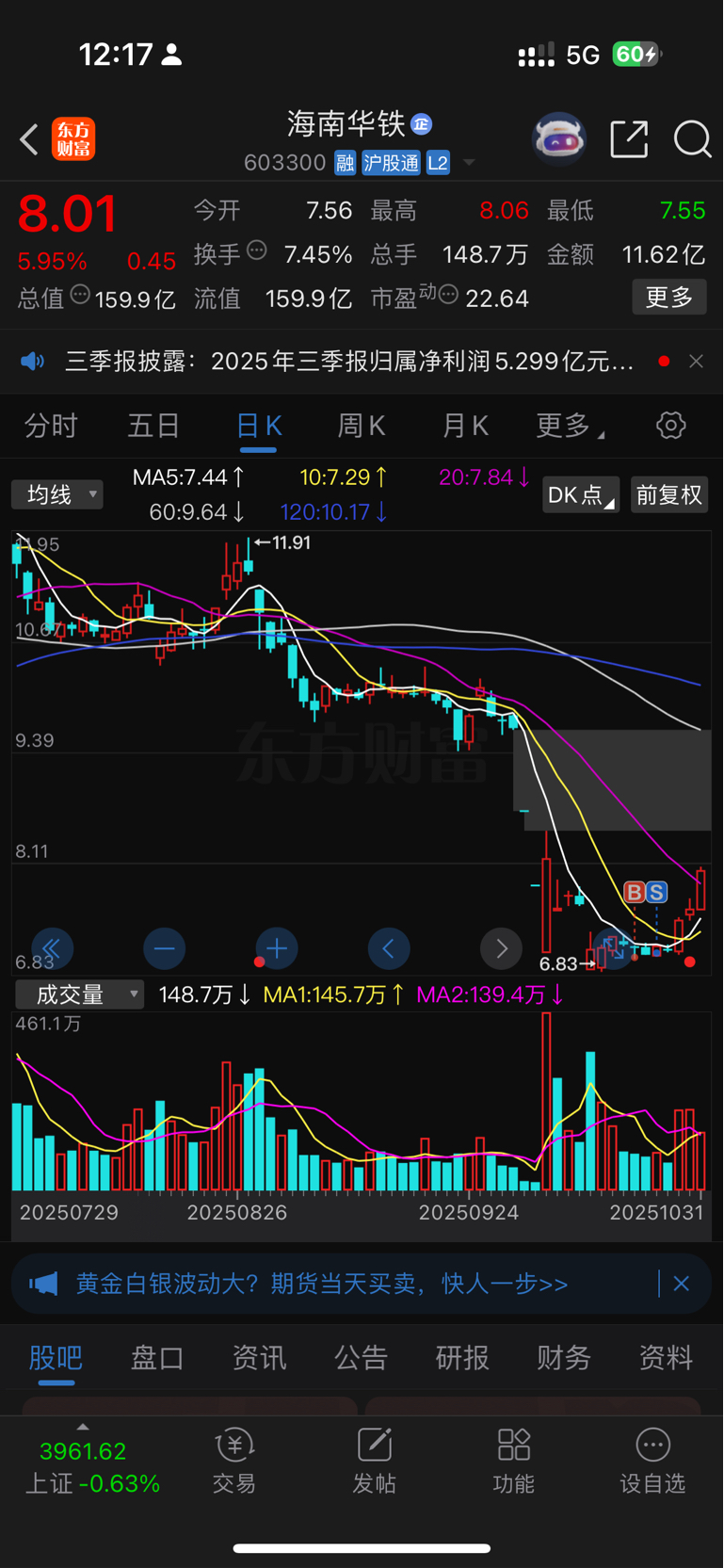Tap the MA2:139.4万 volume average
Viewport: 724px width, 1568px height.
coord(490,994)
